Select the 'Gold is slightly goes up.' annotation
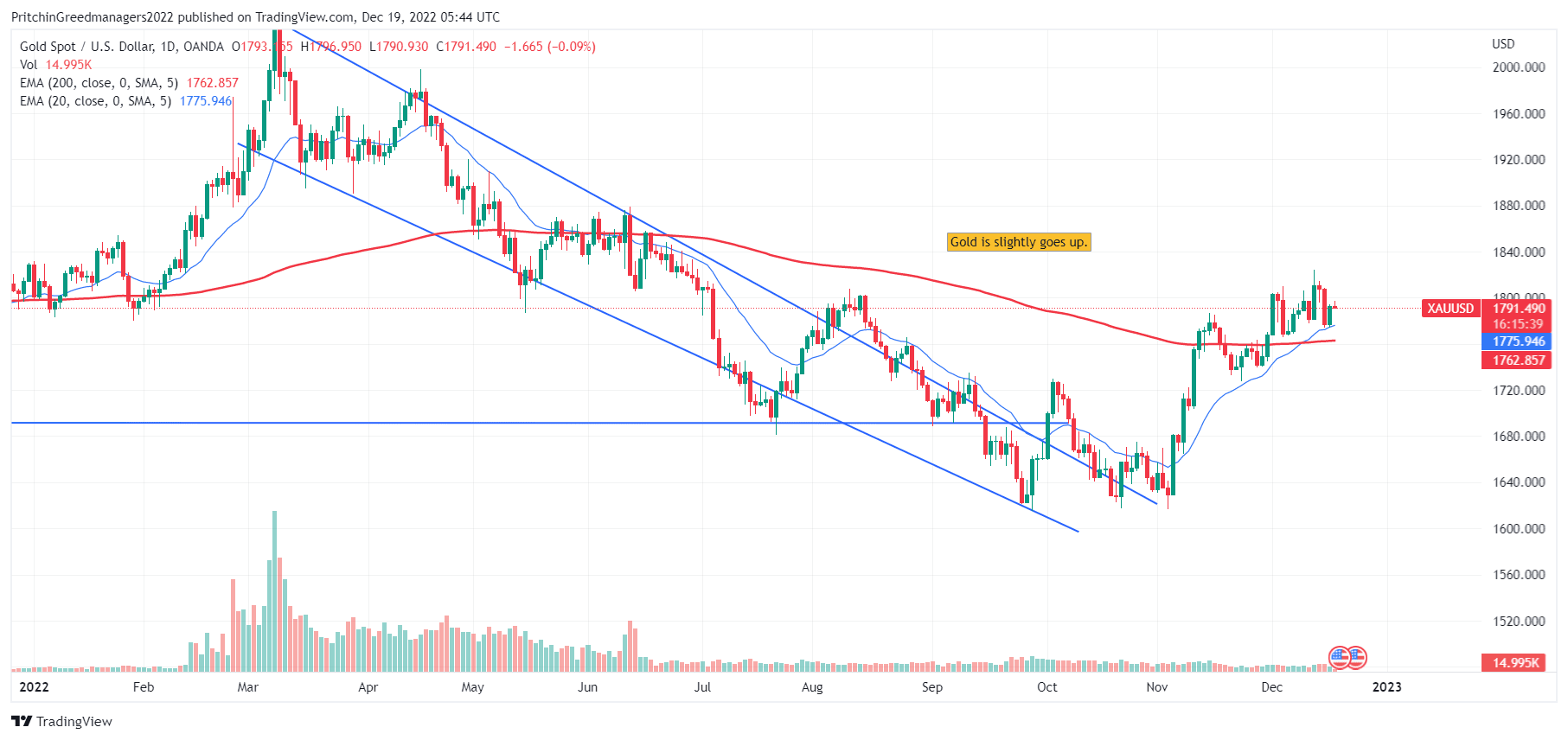The image size is (1568, 740). pos(1019,242)
